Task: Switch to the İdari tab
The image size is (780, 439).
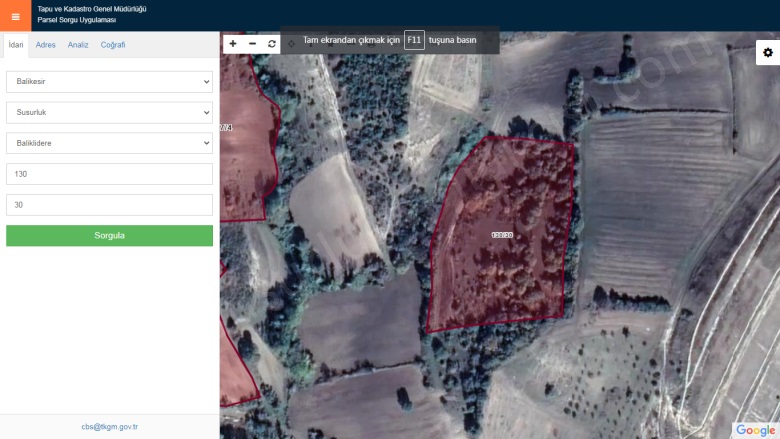Action: pos(15,45)
